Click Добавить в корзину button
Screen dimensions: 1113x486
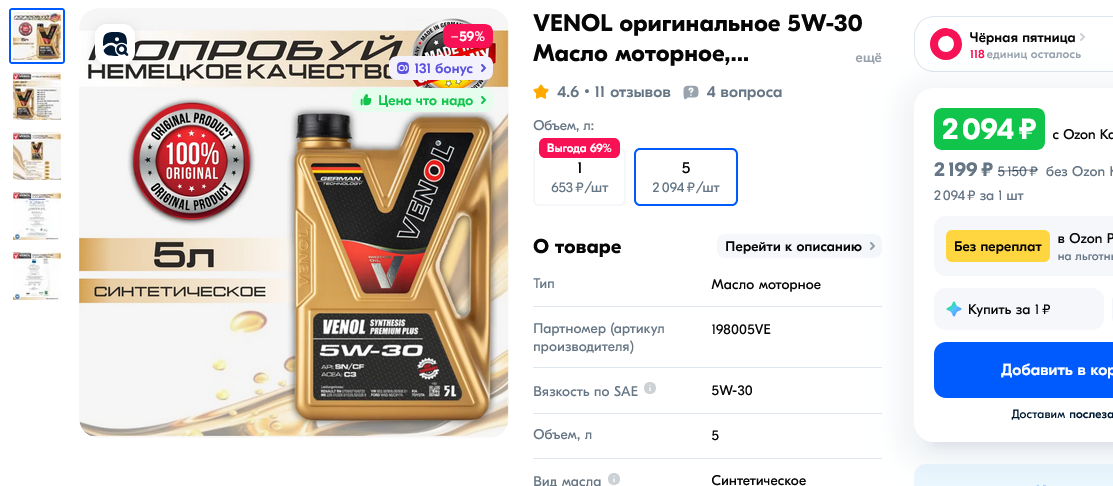pyautogui.click(x=1024, y=370)
